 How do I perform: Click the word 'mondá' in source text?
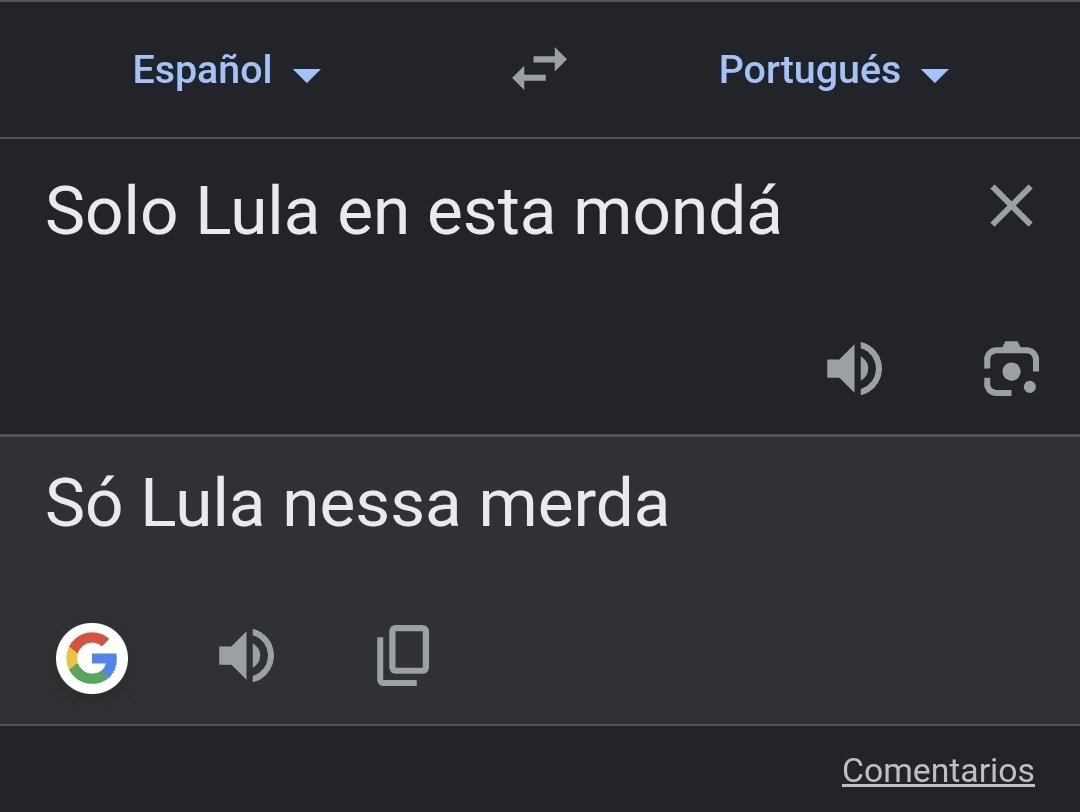tap(676, 210)
